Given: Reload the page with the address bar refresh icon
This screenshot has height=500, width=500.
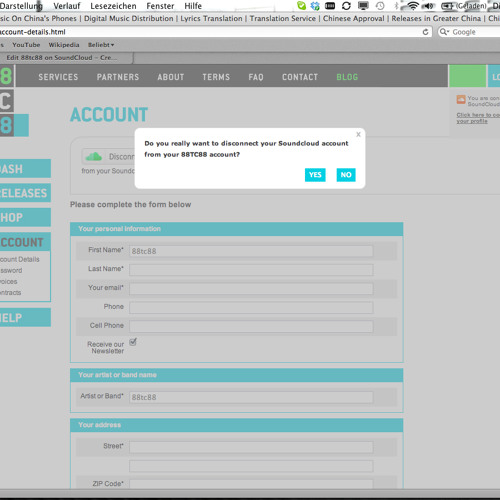Looking at the screenshot, I should [426, 32].
